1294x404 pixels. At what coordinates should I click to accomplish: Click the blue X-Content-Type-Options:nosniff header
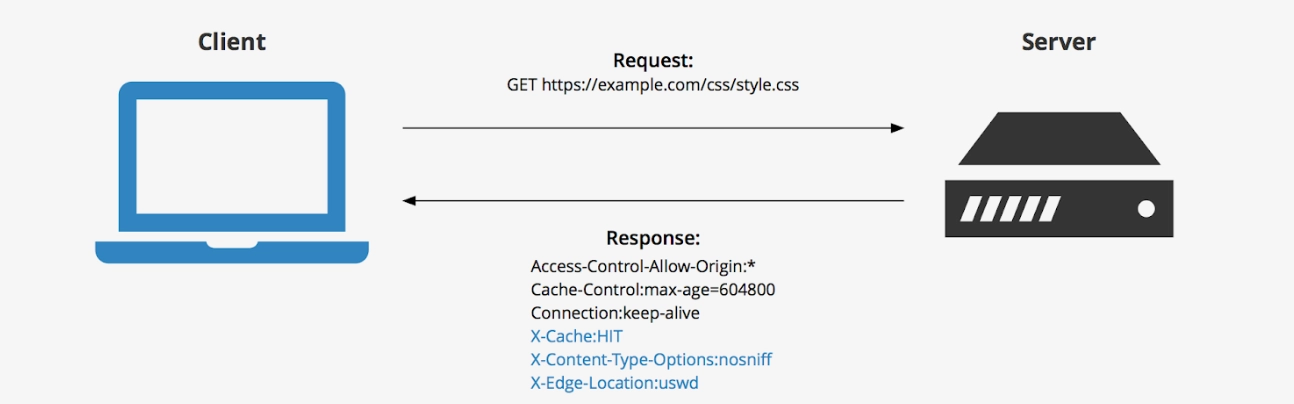[x=651, y=360]
